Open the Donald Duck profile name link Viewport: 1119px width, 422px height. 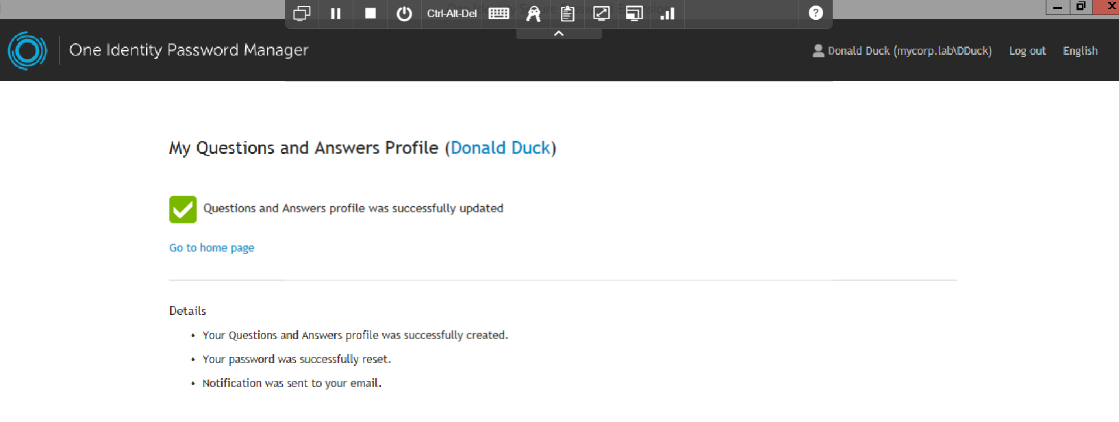pyautogui.click(x=500, y=149)
